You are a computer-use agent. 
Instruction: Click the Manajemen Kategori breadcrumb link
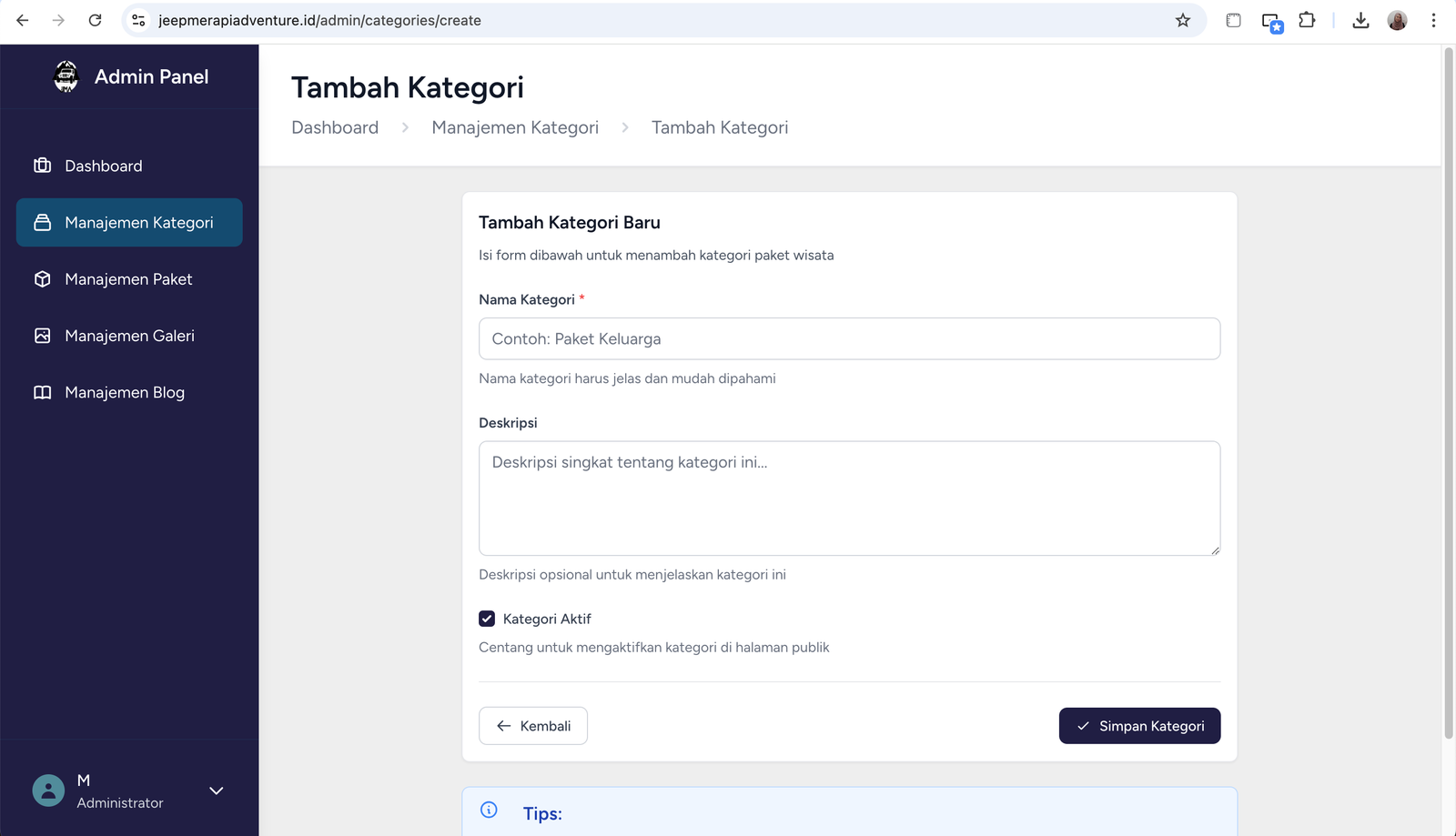click(515, 127)
